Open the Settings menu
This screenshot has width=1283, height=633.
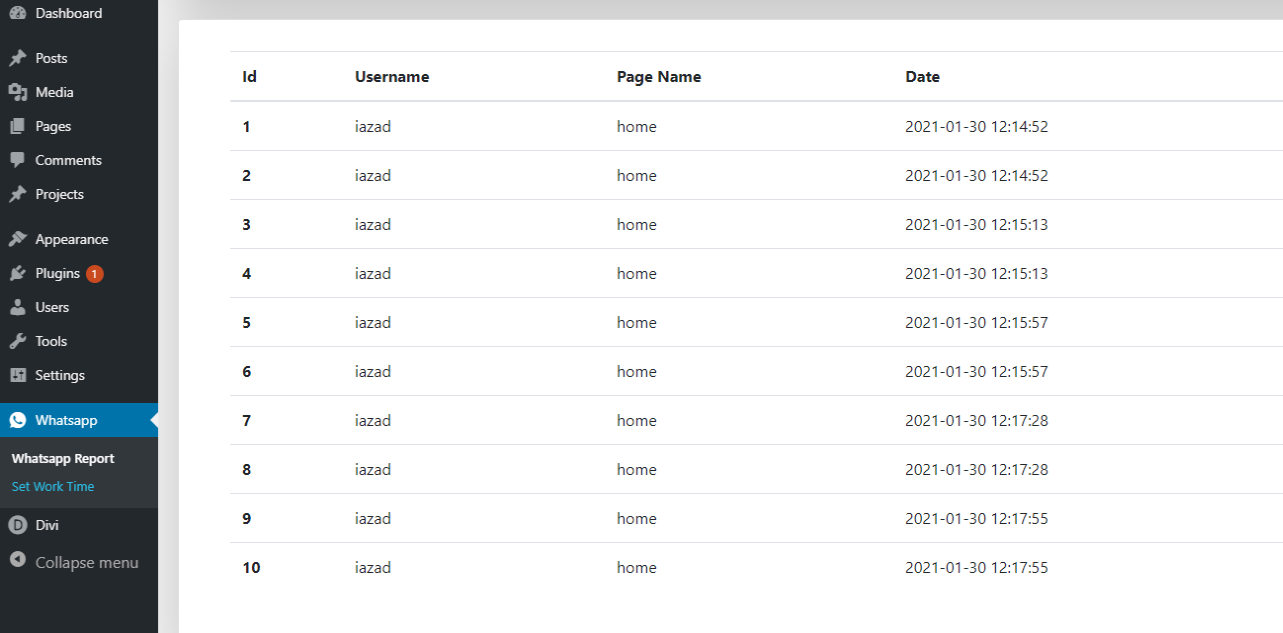point(60,375)
